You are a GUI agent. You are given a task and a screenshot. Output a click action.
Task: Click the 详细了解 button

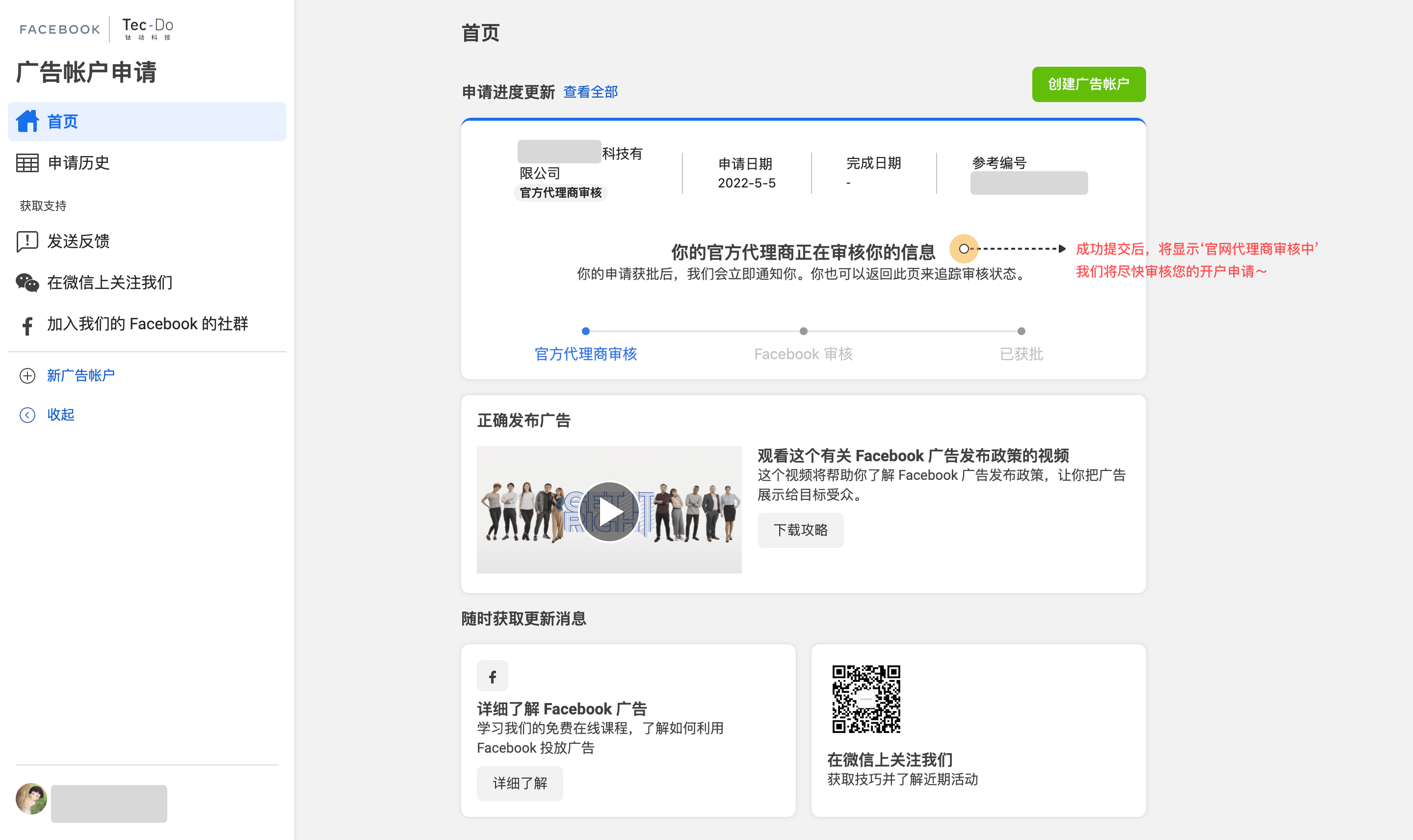point(520,783)
